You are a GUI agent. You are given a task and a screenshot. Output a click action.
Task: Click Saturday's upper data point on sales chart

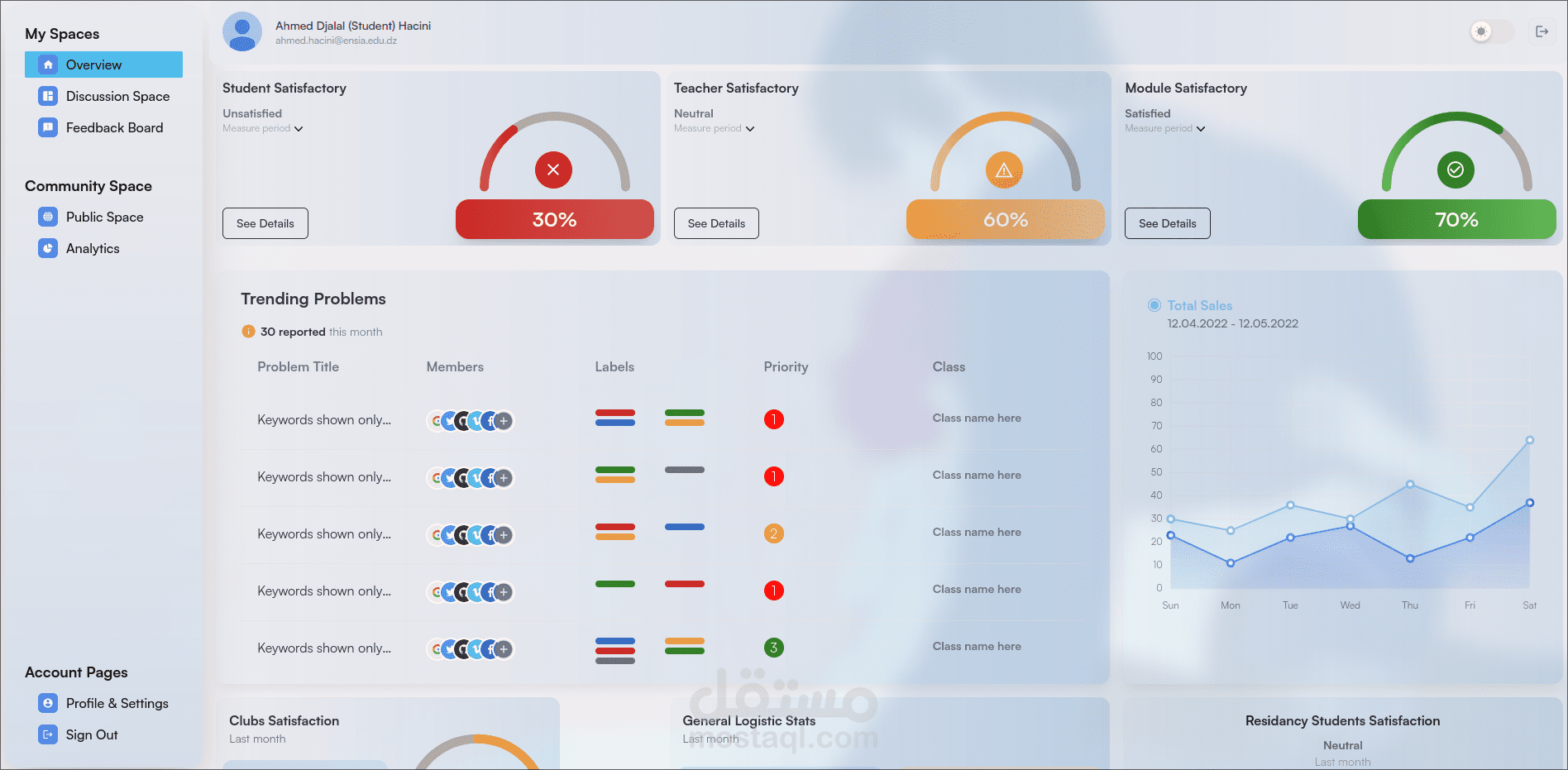click(1530, 440)
